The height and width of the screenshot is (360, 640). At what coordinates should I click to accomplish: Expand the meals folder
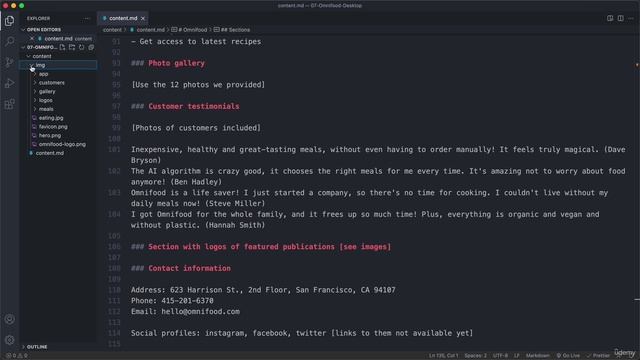pos(35,109)
